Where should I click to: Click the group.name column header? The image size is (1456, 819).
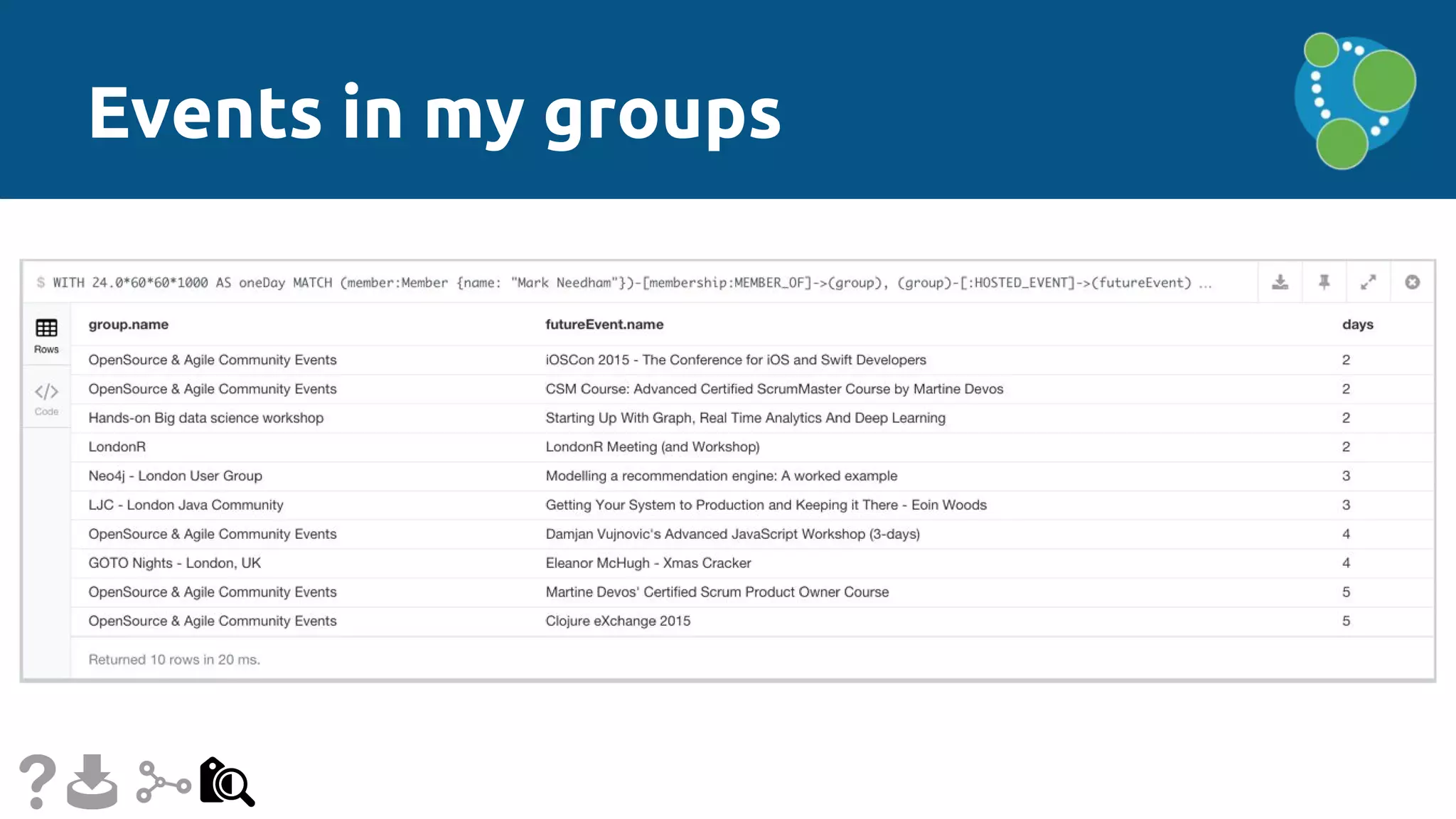[129, 324]
